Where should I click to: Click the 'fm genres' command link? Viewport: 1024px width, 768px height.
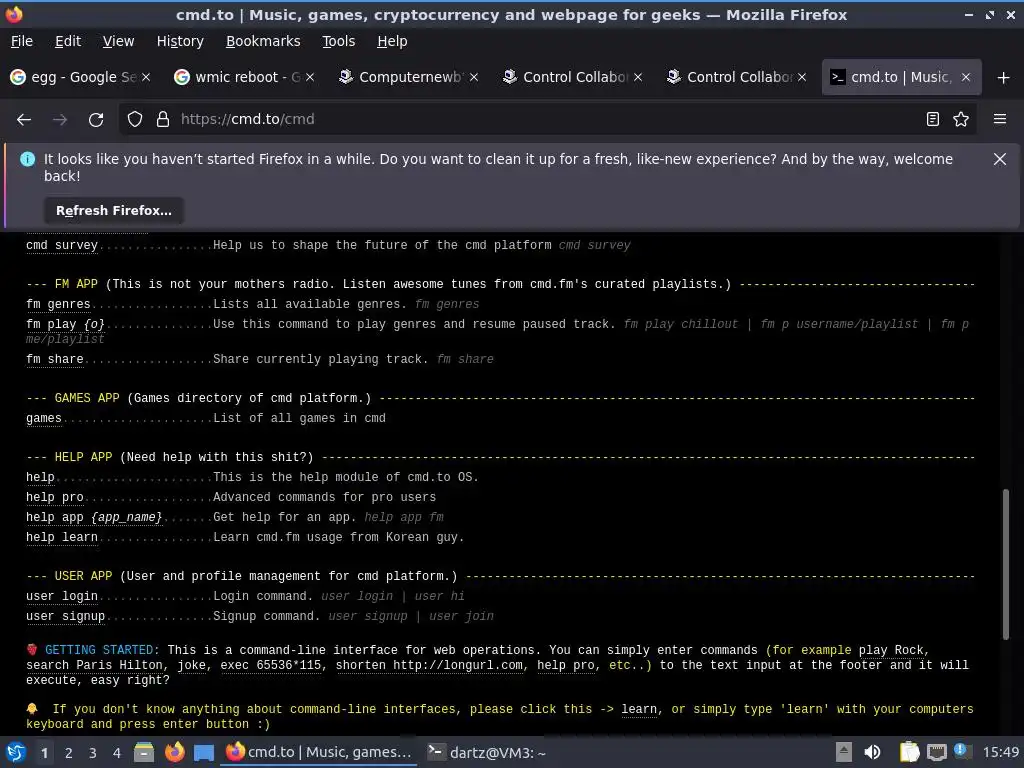point(58,304)
